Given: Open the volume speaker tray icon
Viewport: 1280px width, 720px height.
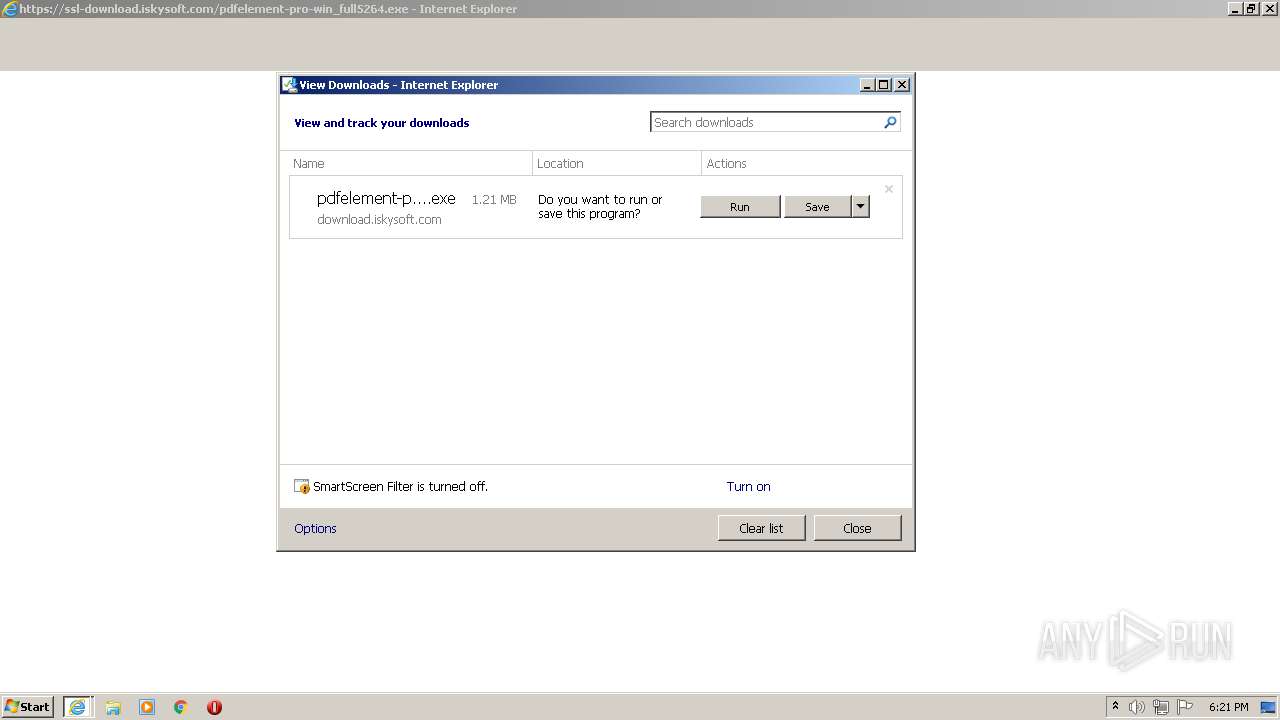Looking at the screenshot, I should click(x=1137, y=707).
